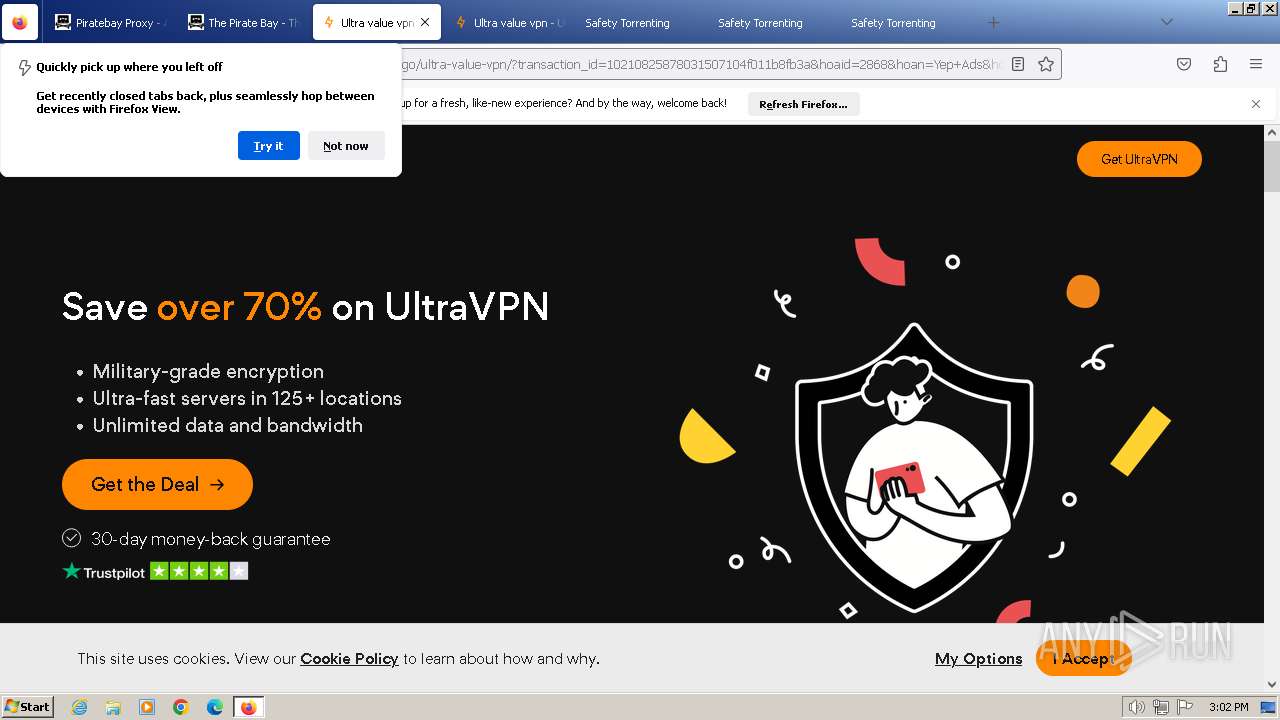Image resolution: width=1280 pixels, height=720 pixels.
Task: Open a new tab with plus button
Action: [993, 22]
